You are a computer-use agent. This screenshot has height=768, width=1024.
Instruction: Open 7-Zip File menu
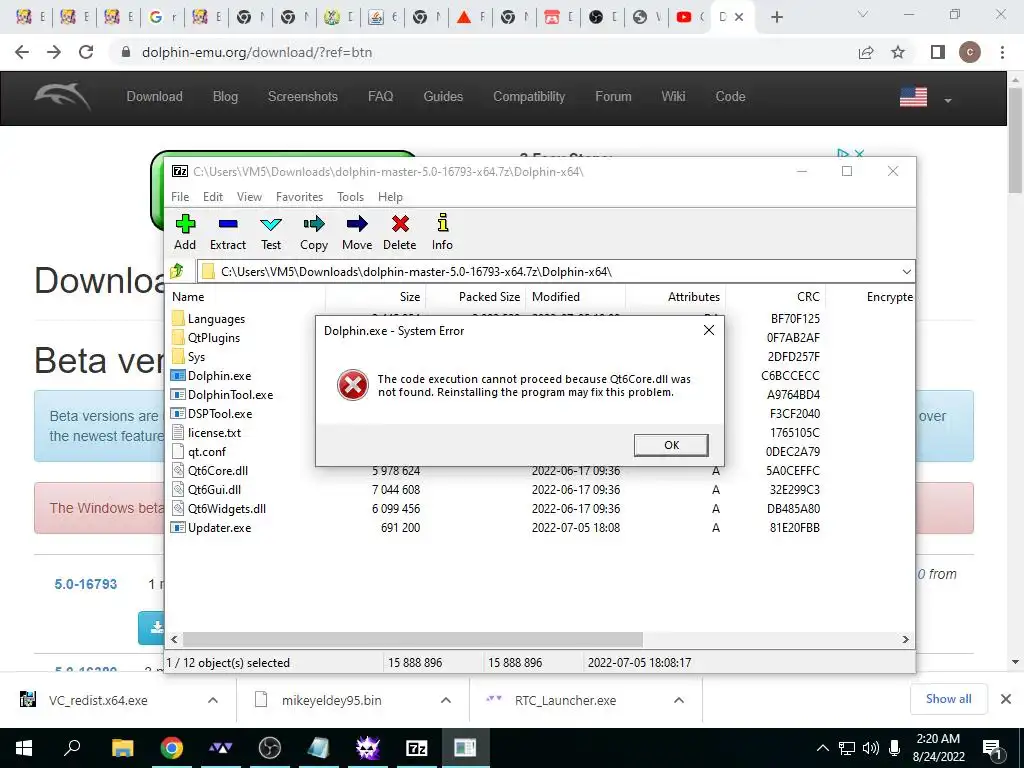pyautogui.click(x=180, y=197)
